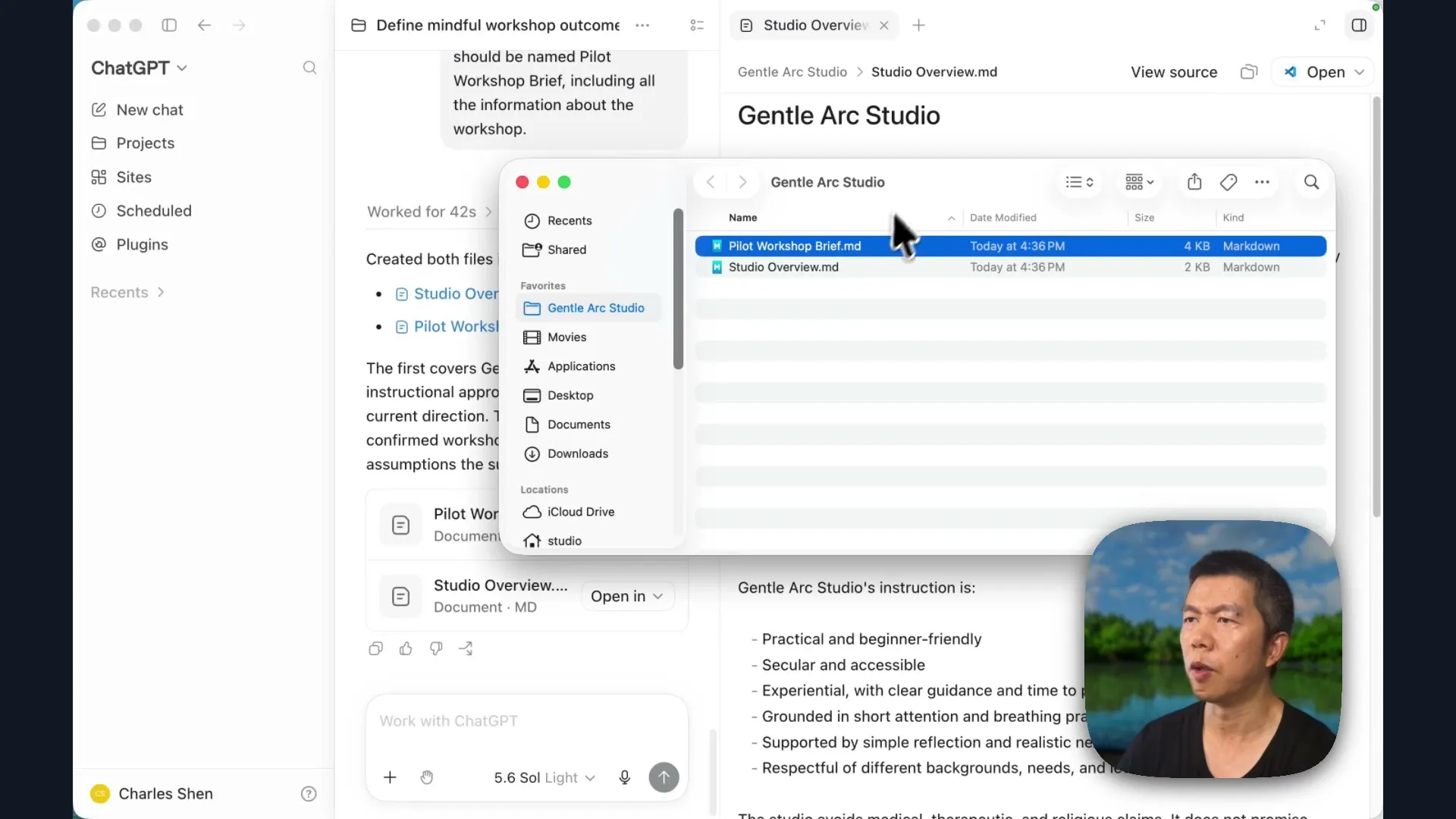Image resolution: width=1456 pixels, height=819 pixels.
Task: Open the Open in dropdown on Studio Overview card
Action: [x=626, y=596]
